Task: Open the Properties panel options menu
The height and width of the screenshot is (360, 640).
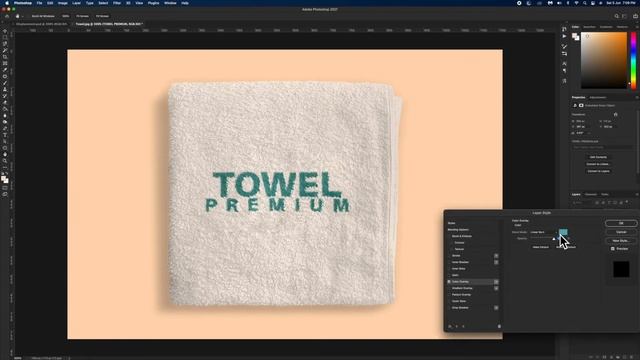Action: [637, 97]
